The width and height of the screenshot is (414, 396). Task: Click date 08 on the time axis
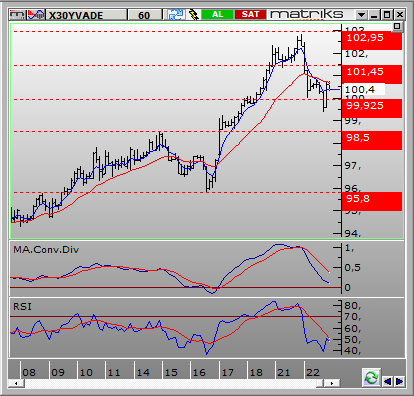29,372
